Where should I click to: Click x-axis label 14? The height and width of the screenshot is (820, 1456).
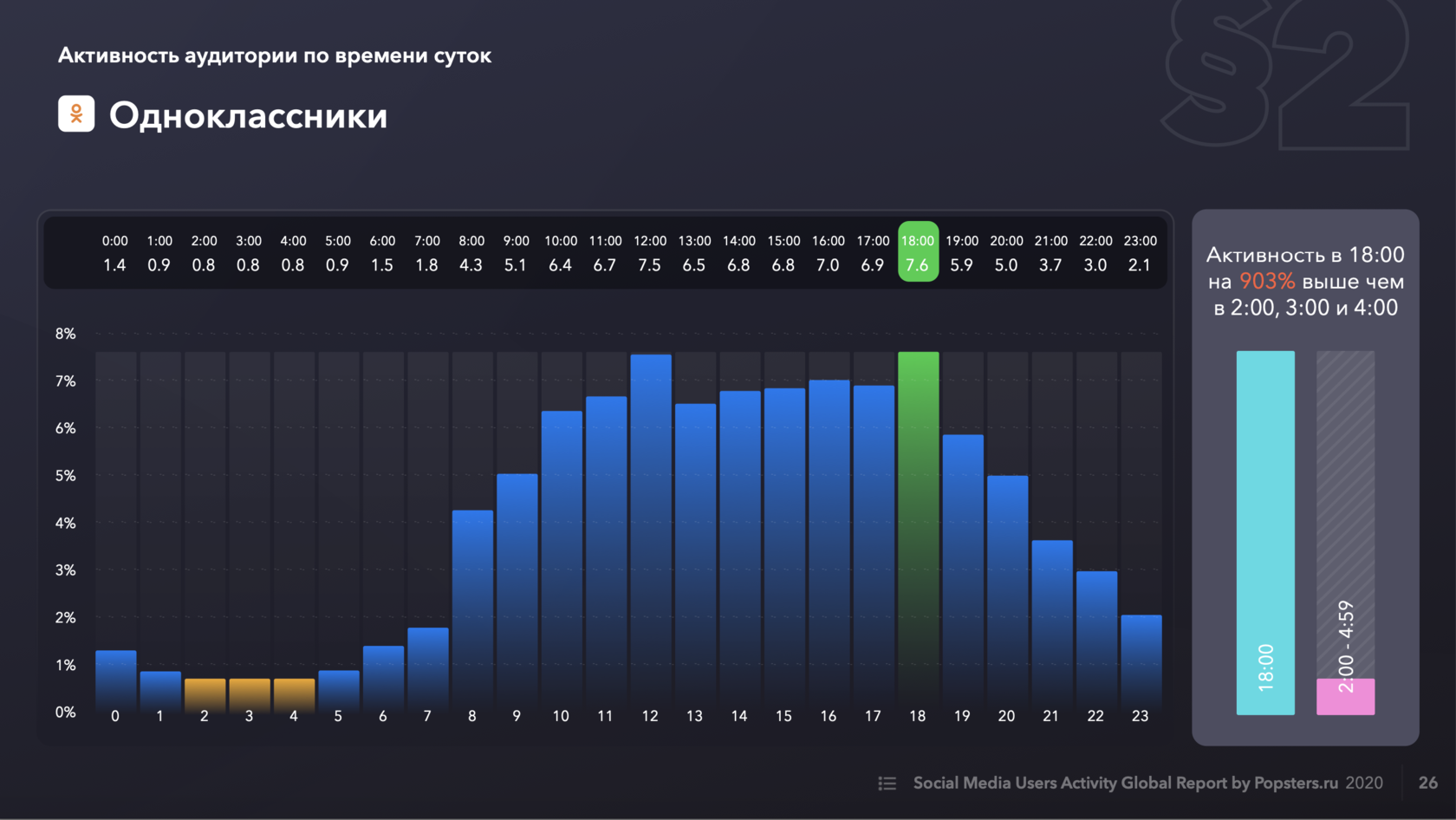(739, 716)
